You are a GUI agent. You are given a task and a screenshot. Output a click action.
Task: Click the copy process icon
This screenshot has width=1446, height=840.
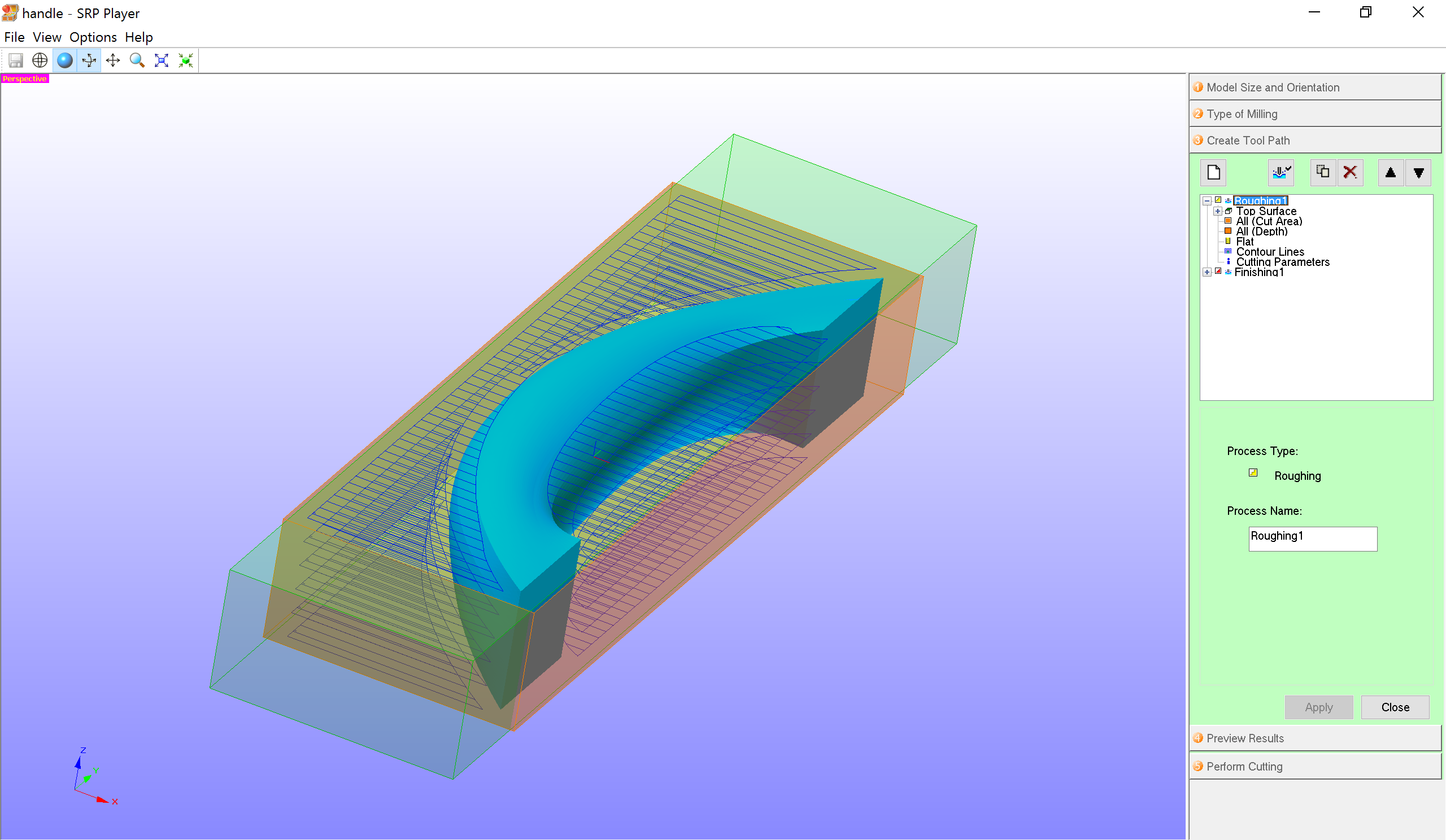[1323, 173]
